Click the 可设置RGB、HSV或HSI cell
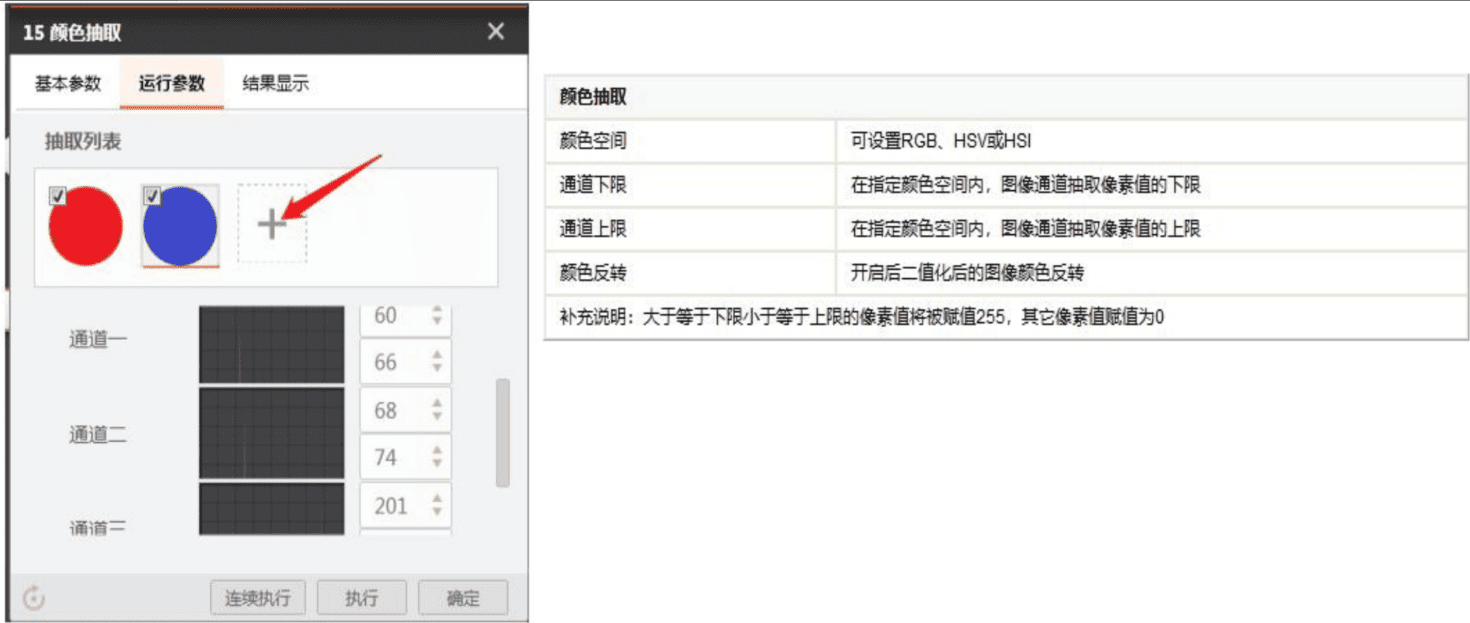Screen dimensions: 1470x623 1152,141
